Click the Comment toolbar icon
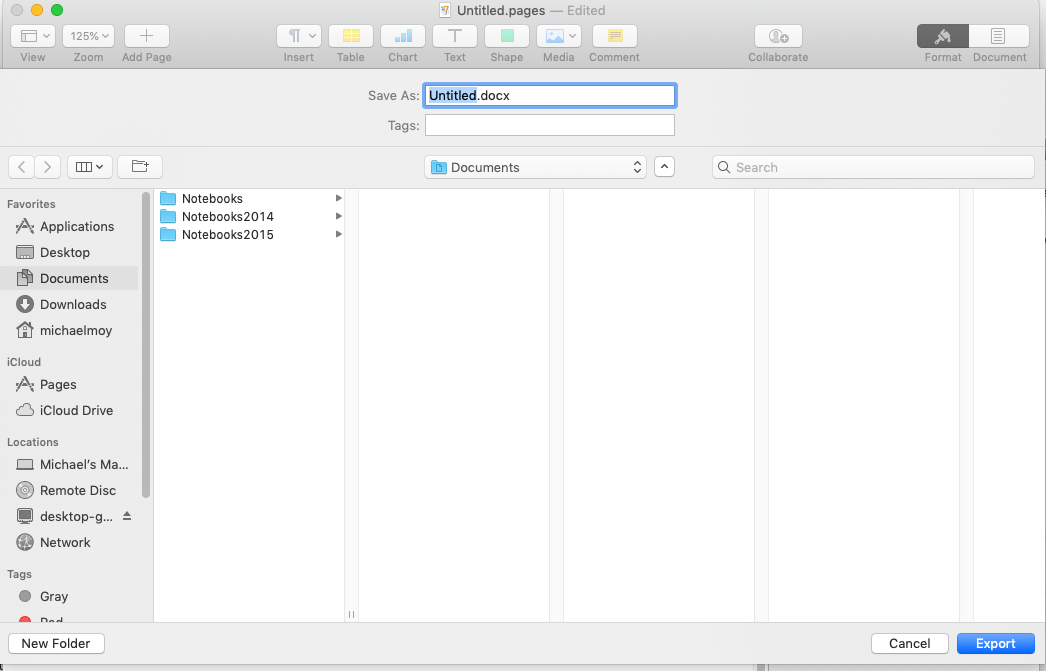 click(x=614, y=36)
